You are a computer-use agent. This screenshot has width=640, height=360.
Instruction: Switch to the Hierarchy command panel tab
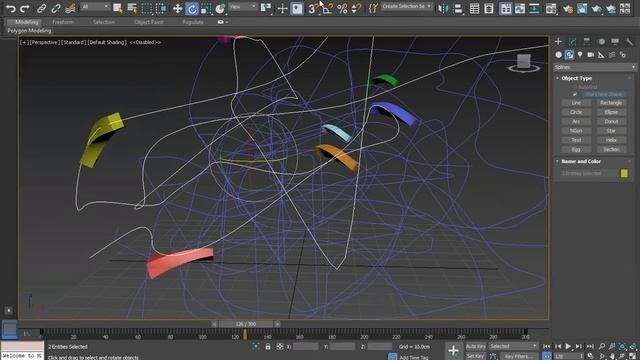click(x=587, y=42)
